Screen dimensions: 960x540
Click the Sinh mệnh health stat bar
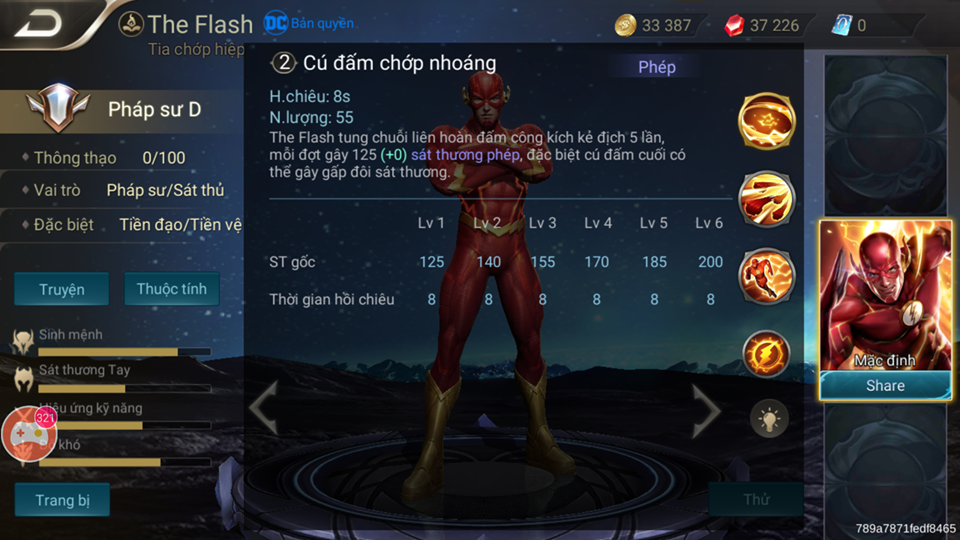pos(124,352)
